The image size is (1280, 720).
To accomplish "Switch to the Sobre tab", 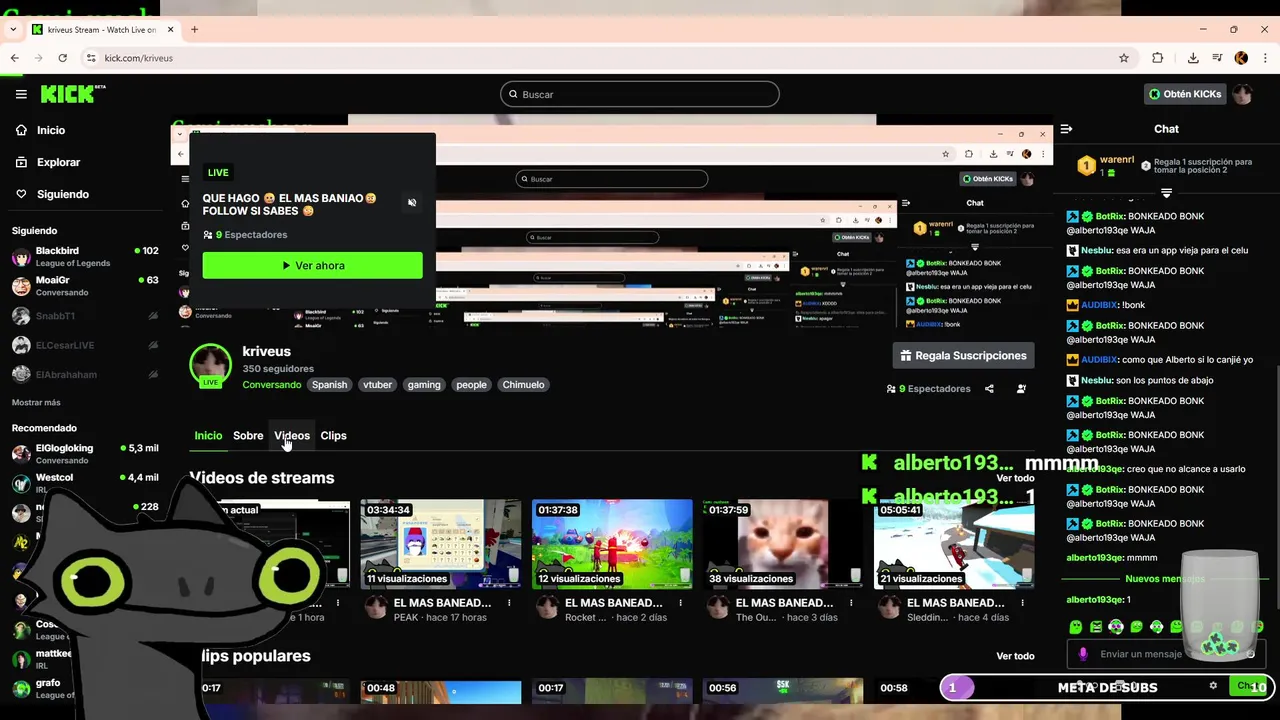I will (x=248, y=436).
